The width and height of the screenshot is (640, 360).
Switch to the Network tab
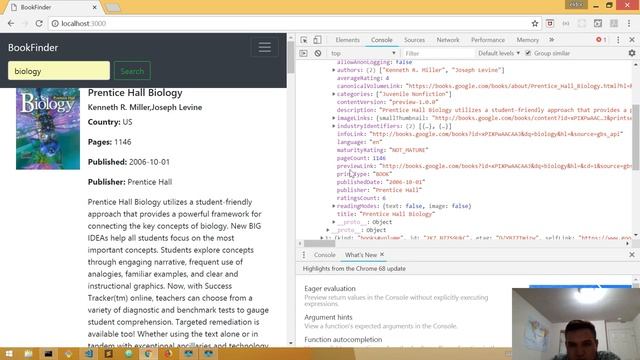pyautogui.click(x=448, y=40)
